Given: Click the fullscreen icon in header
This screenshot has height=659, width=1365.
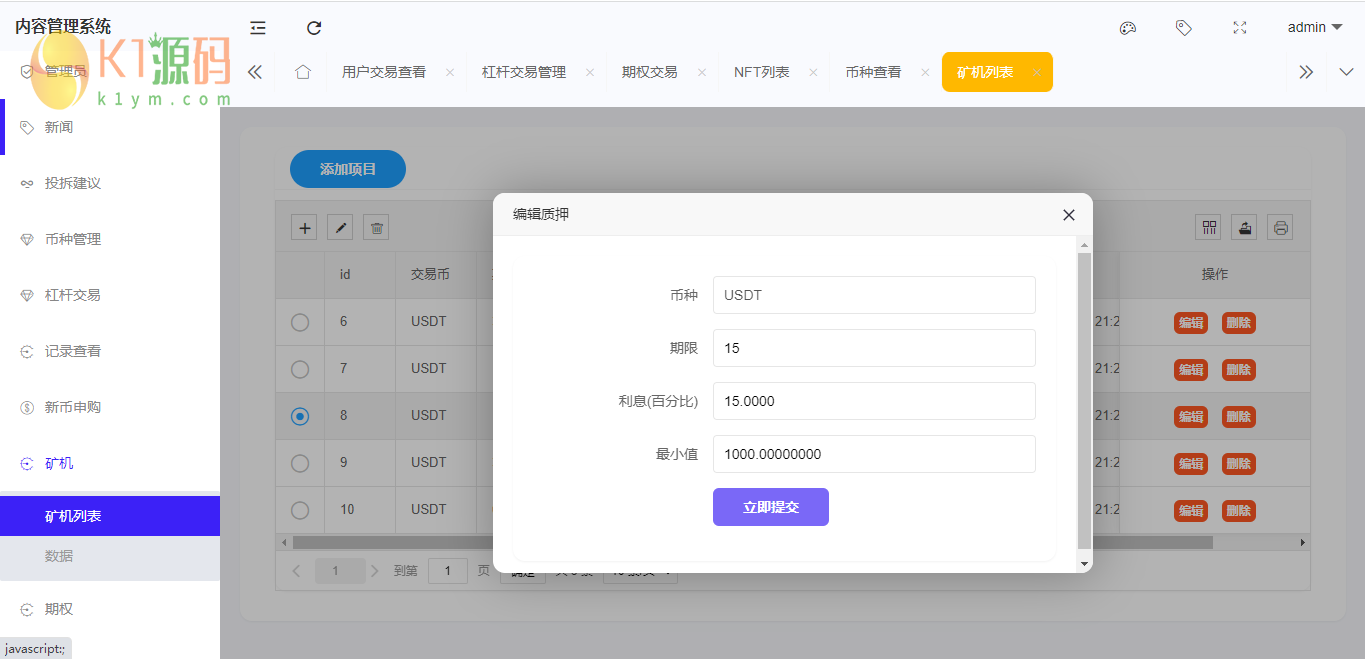Looking at the screenshot, I should [1240, 28].
